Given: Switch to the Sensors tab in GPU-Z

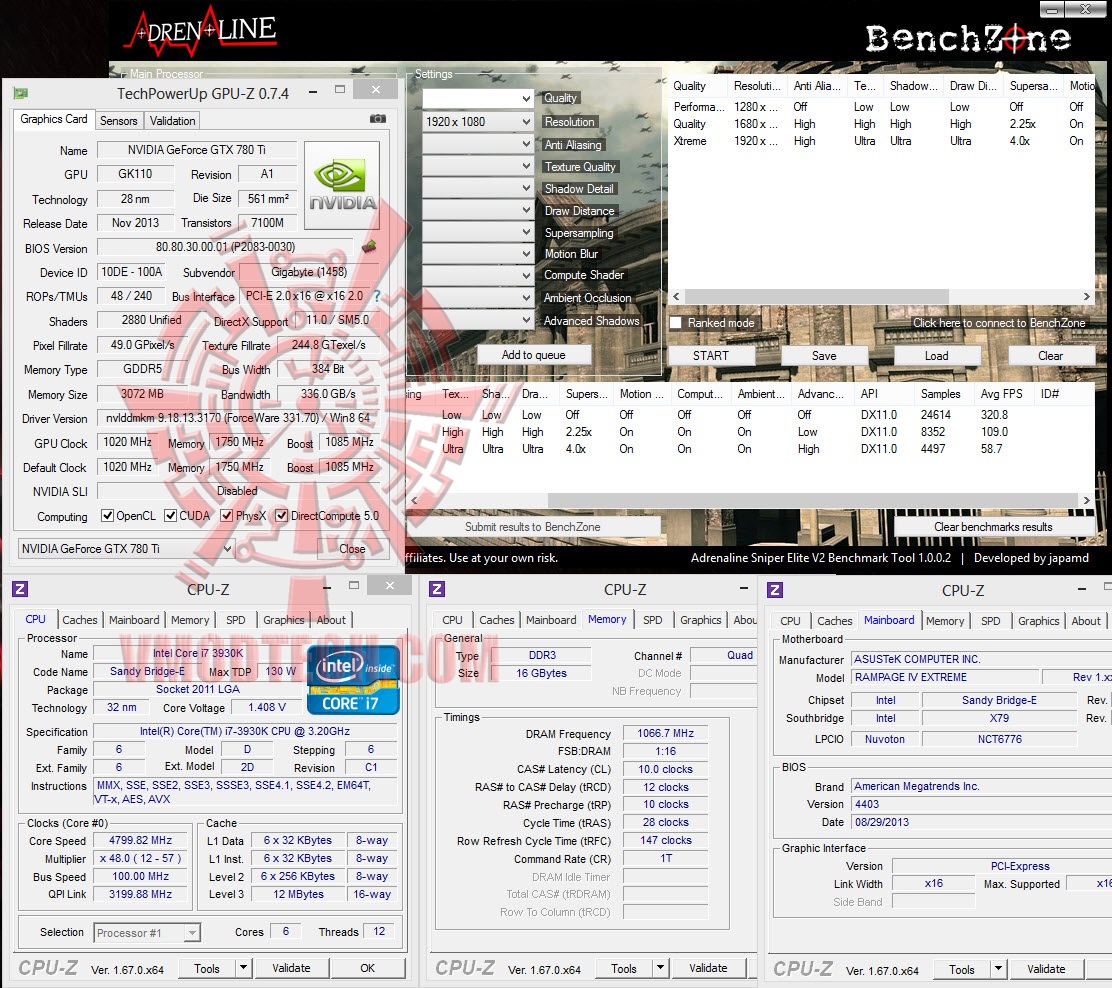Looking at the screenshot, I should pos(118,121).
